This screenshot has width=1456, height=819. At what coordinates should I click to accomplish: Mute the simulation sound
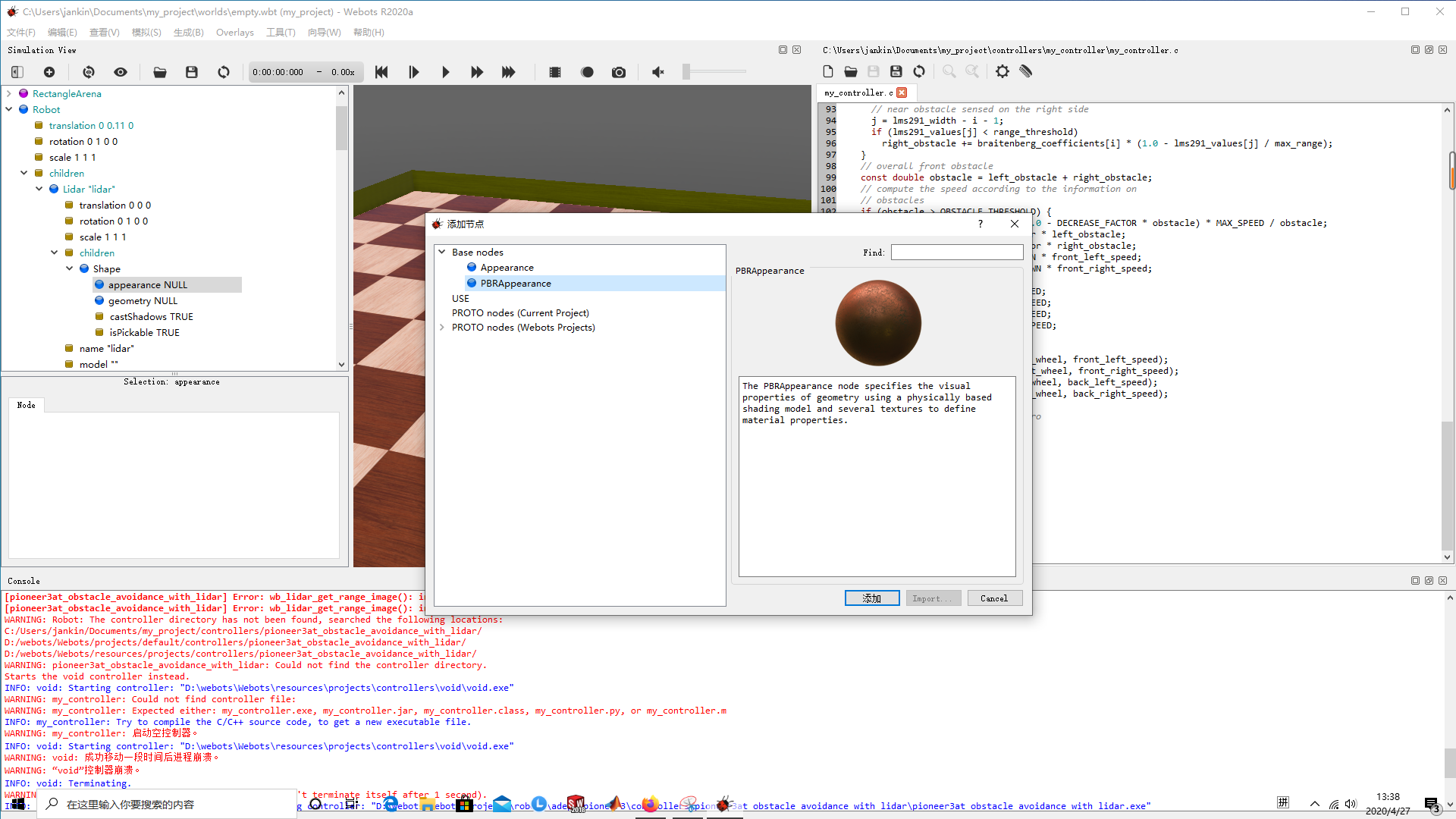click(657, 72)
